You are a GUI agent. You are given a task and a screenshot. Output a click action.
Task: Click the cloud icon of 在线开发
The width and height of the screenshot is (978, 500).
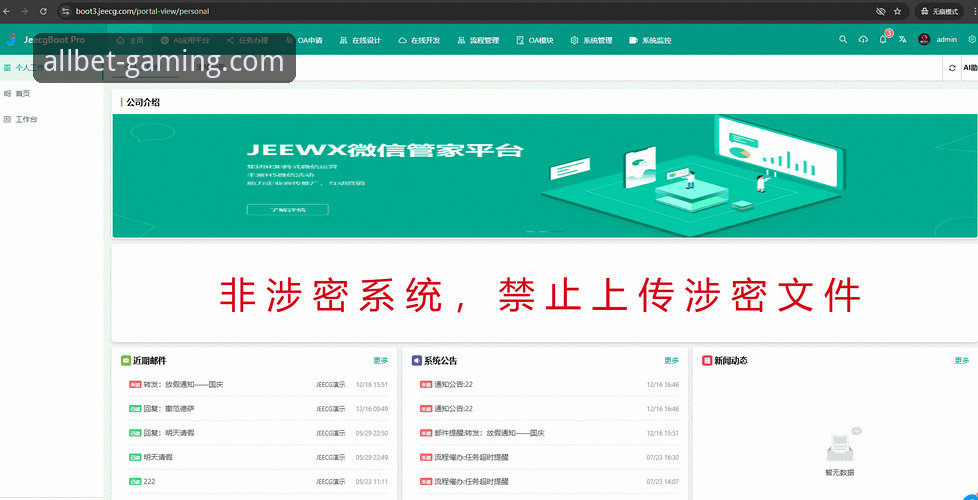click(402, 40)
